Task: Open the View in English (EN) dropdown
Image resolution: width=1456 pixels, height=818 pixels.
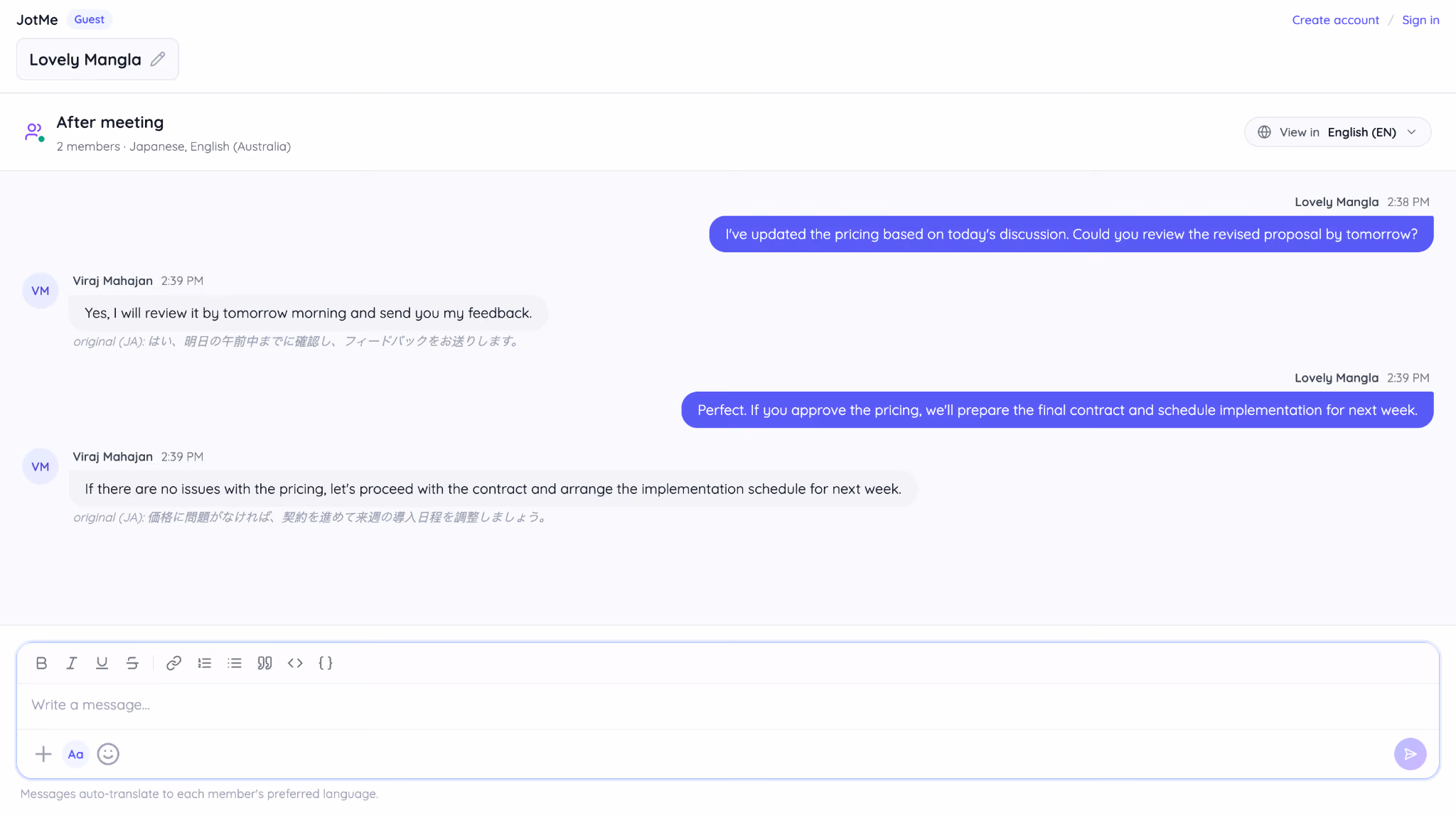Action: [x=1337, y=132]
